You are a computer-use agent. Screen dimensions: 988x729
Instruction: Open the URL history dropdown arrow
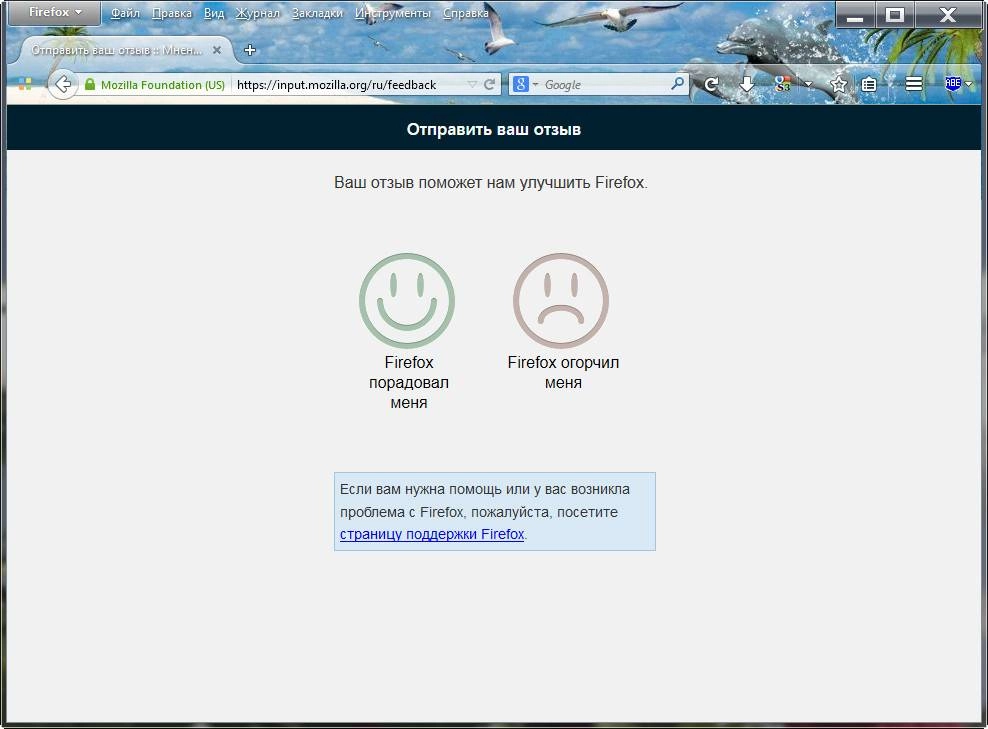pyautogui.click(x=472, y=84)
